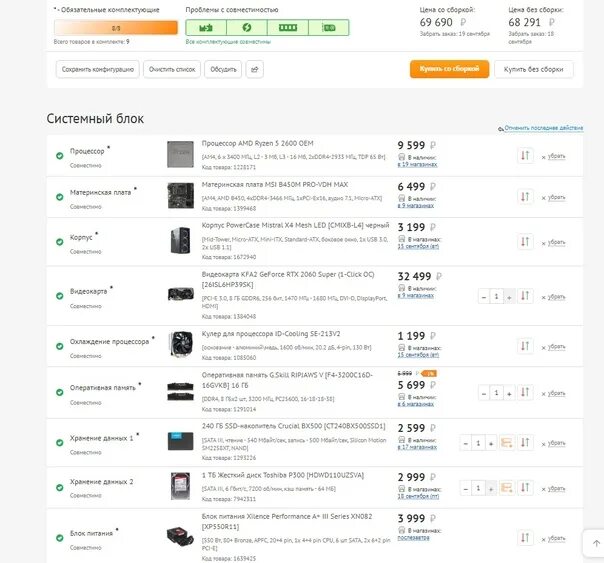Open SSD storage options orange list icon
This screenshot has width=604, height=563.
[507, 443]
